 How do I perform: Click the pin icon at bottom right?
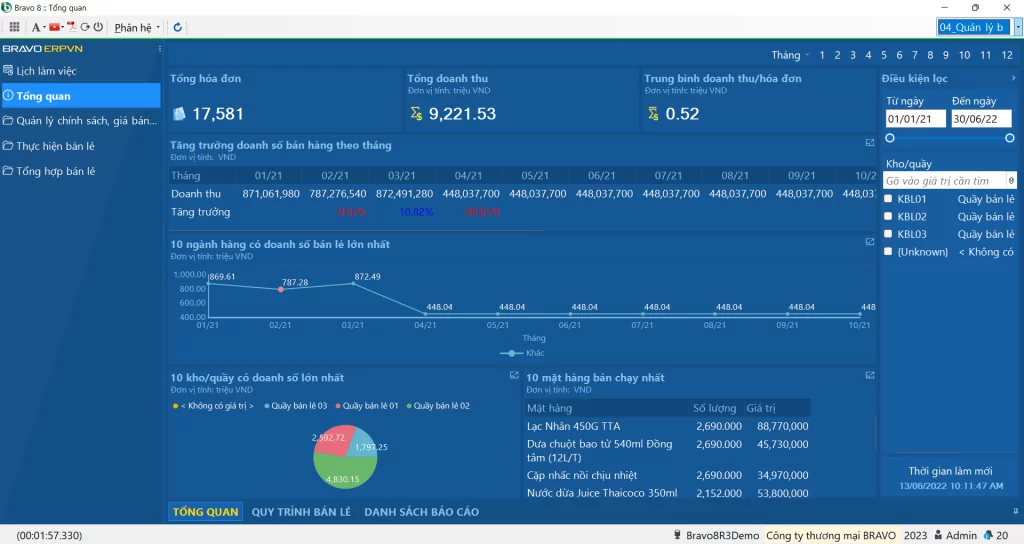(1015, 511)
